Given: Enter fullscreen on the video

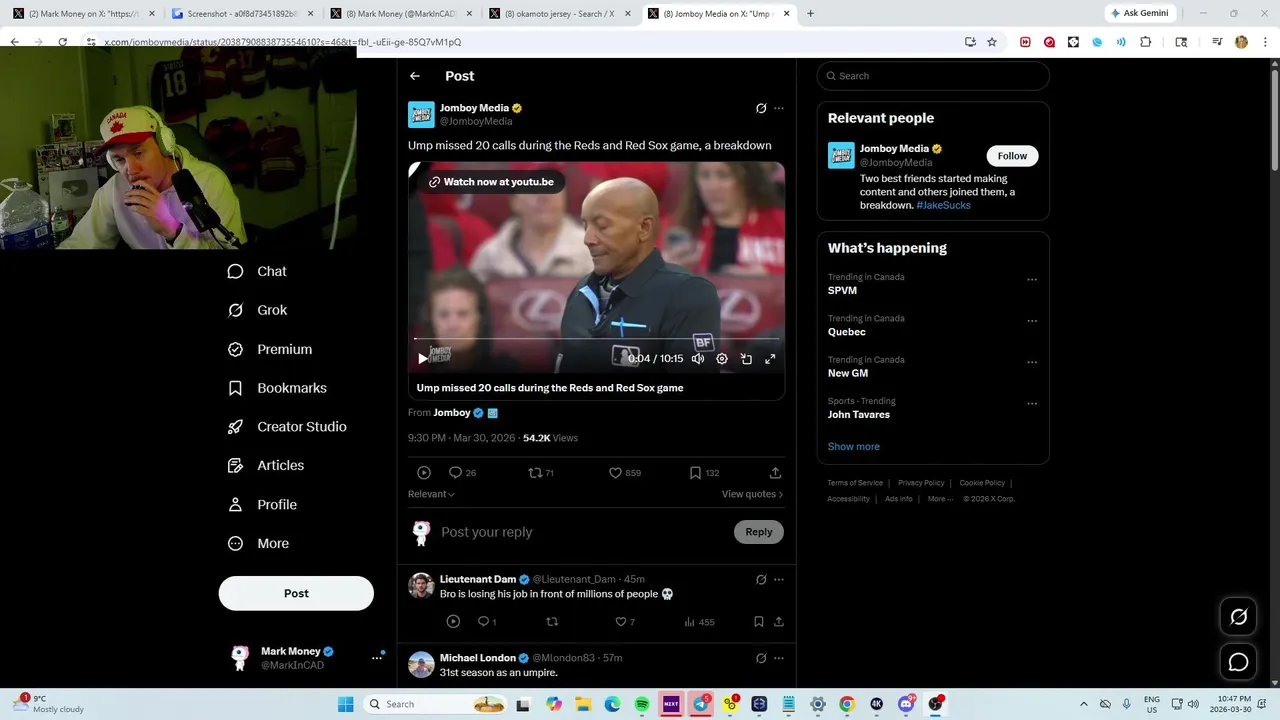Looking at the screenshot, I should pos(770,358).
